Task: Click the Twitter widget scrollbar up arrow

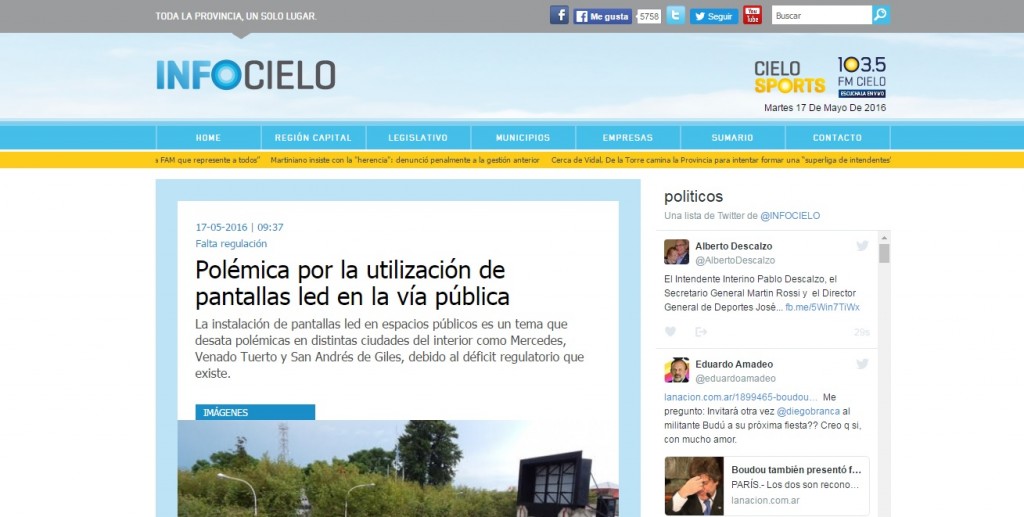Action: (x=884, y=238)
